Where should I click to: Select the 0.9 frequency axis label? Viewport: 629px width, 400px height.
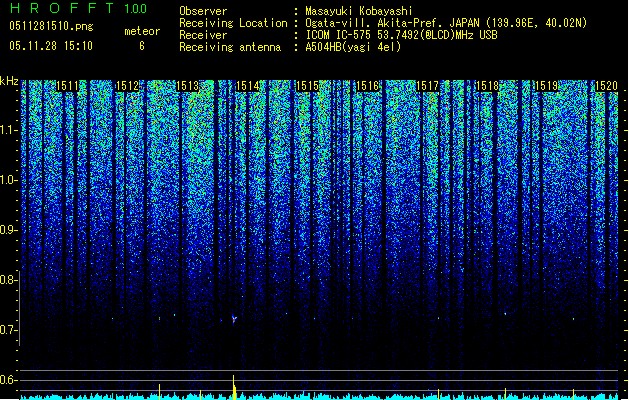coord(8,230)
